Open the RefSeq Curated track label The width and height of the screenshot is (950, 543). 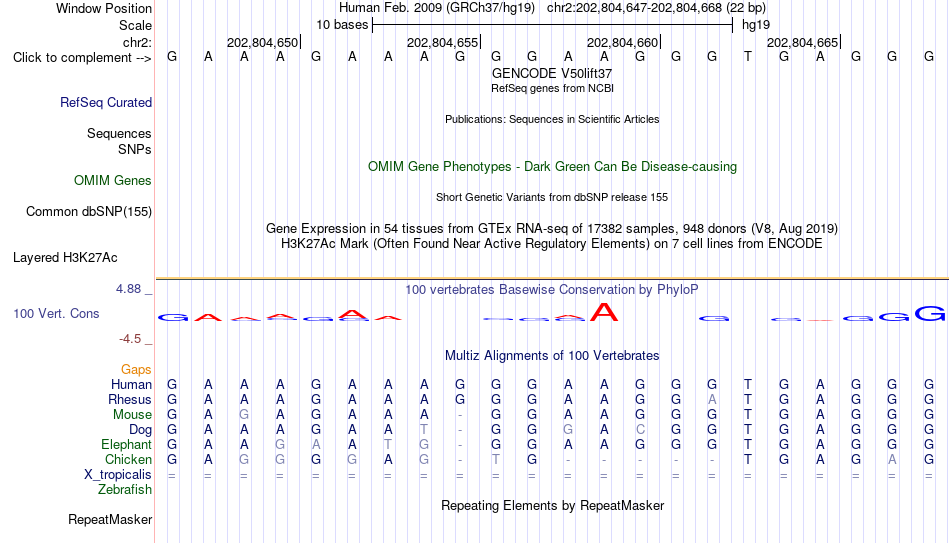pos(106,102)
